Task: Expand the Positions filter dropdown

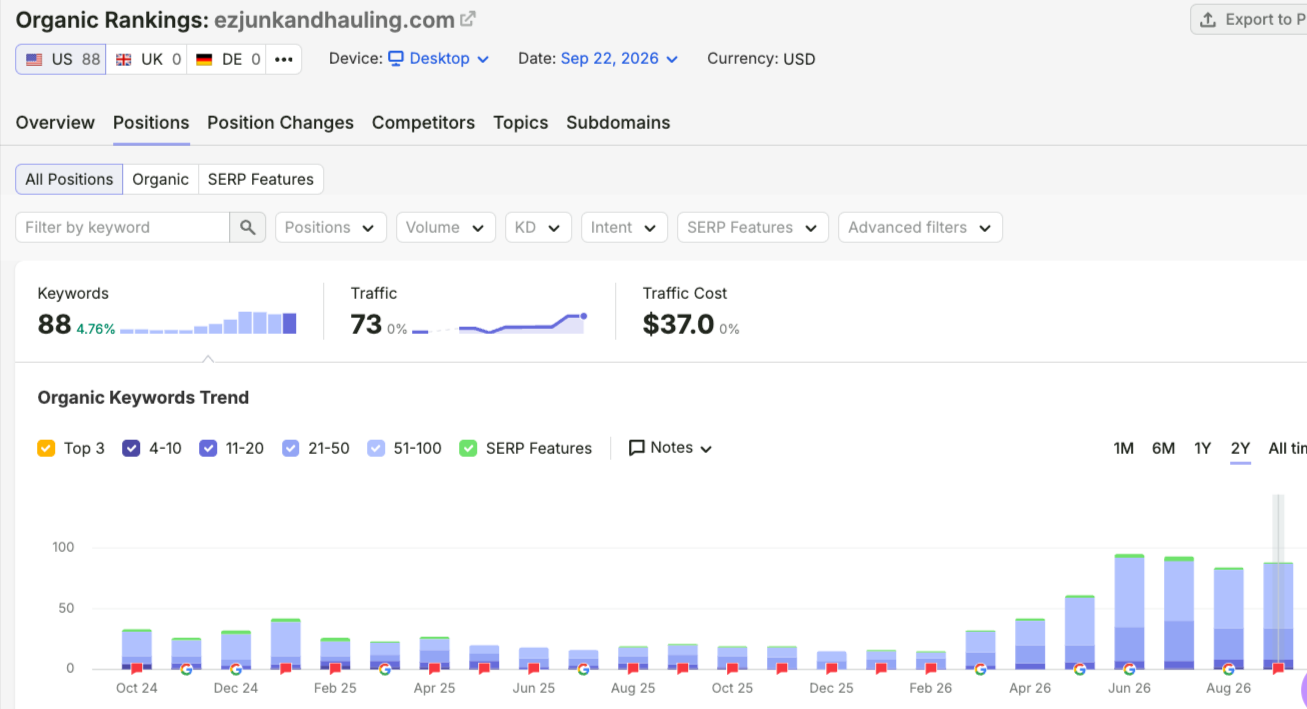Action: (331, 227)
